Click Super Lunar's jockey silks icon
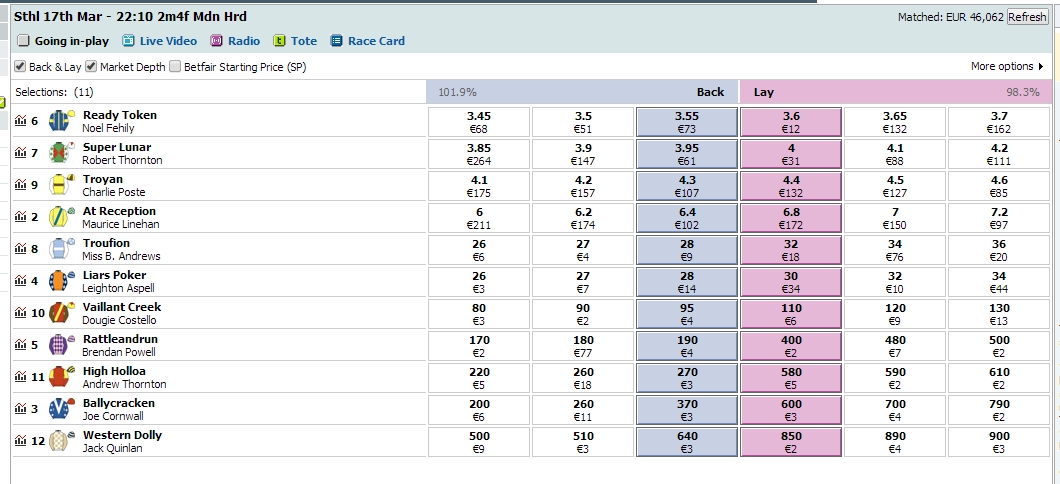The height and width of the screenshot is (484, 1060). tap(61, 153)
